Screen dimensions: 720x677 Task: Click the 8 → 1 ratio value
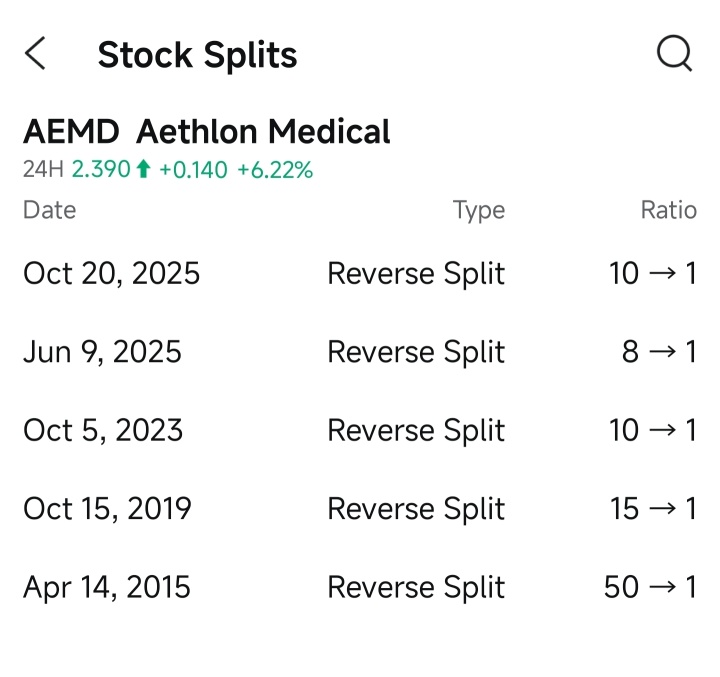(x=659, y=352)
